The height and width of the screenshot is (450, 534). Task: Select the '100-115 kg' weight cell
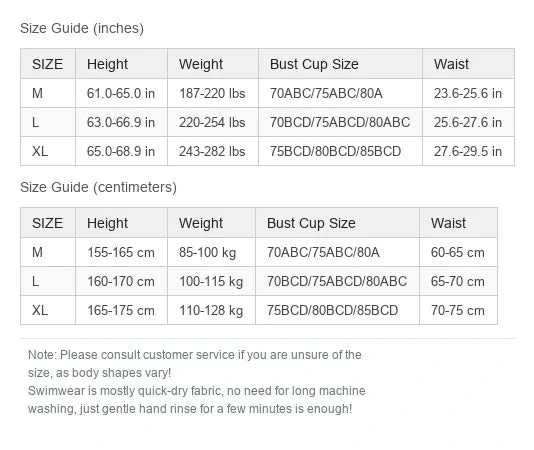click(x=211, y=281)
